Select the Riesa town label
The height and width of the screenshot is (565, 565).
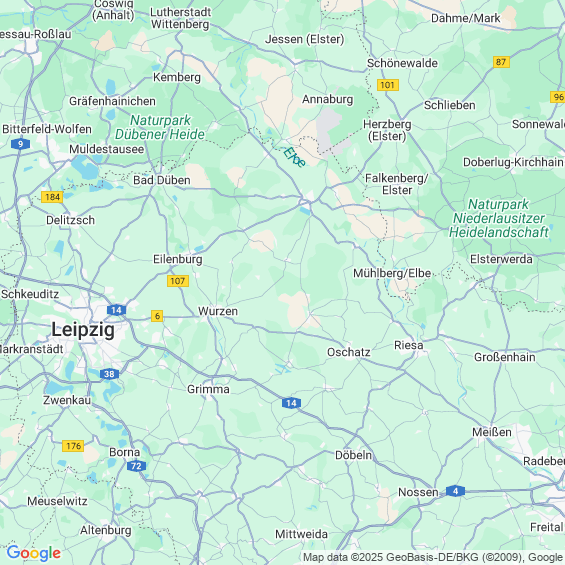pos(409,345)
